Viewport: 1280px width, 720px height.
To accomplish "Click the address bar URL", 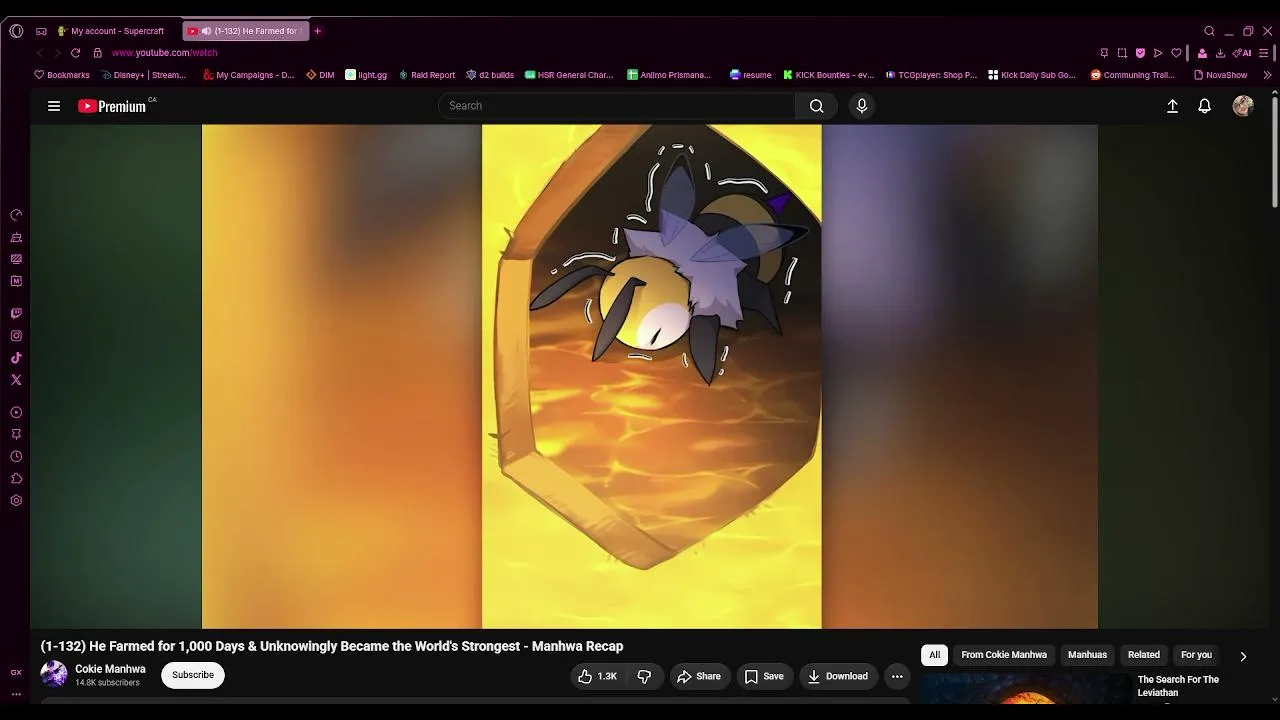I will click(x=164, y=53).
